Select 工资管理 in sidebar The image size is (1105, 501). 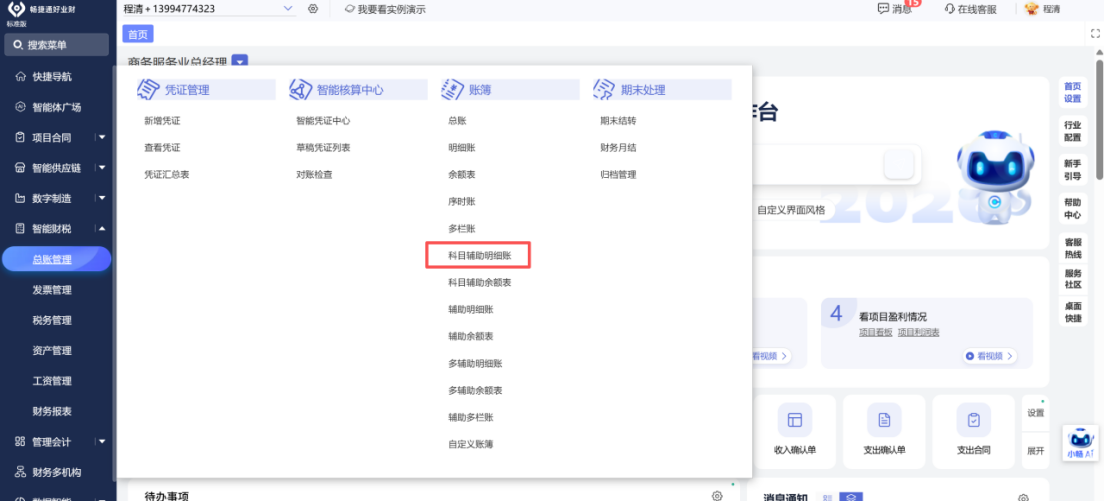(x=52, y=381)
